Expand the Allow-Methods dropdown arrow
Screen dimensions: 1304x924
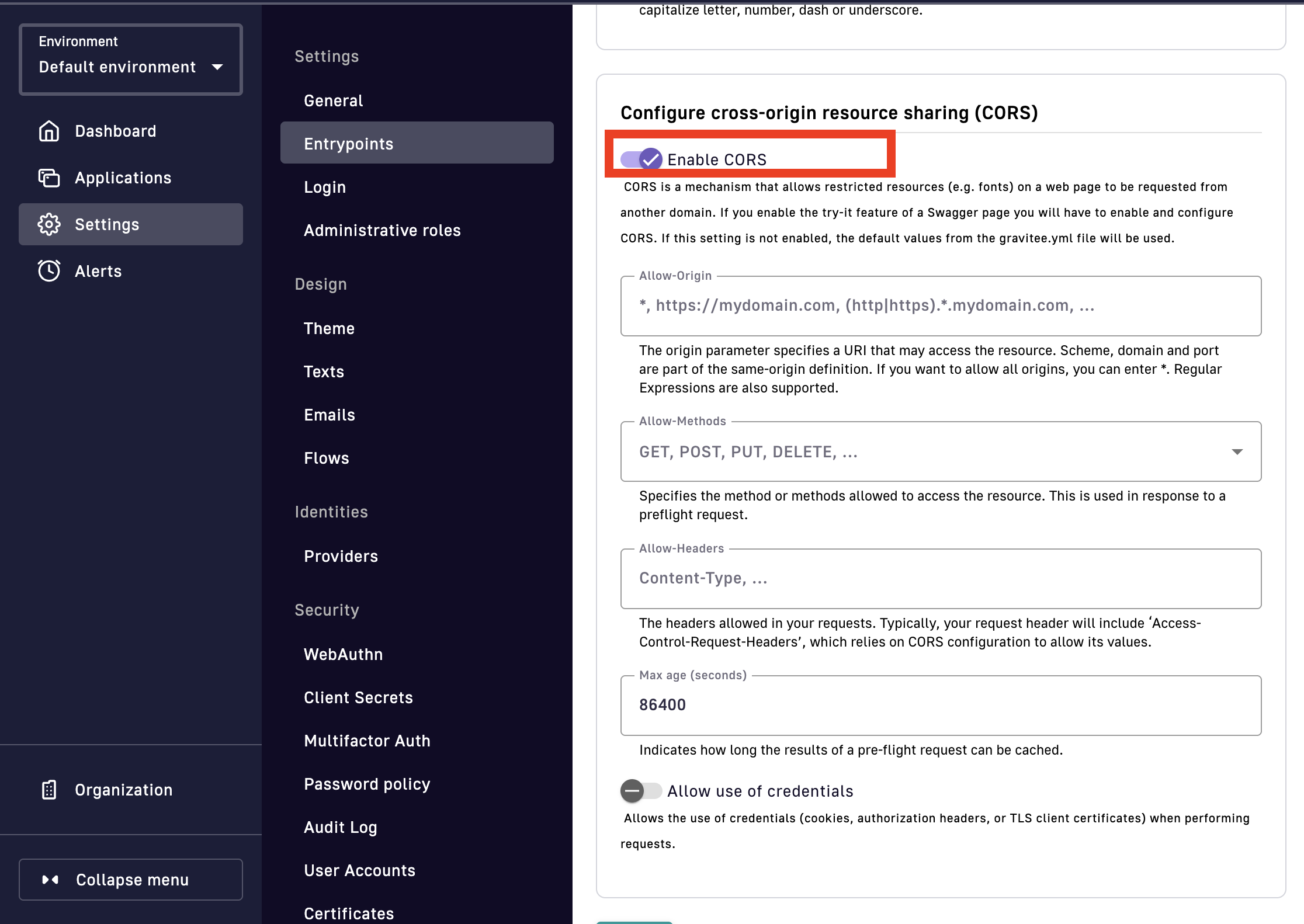click(x=1237, y=451)
